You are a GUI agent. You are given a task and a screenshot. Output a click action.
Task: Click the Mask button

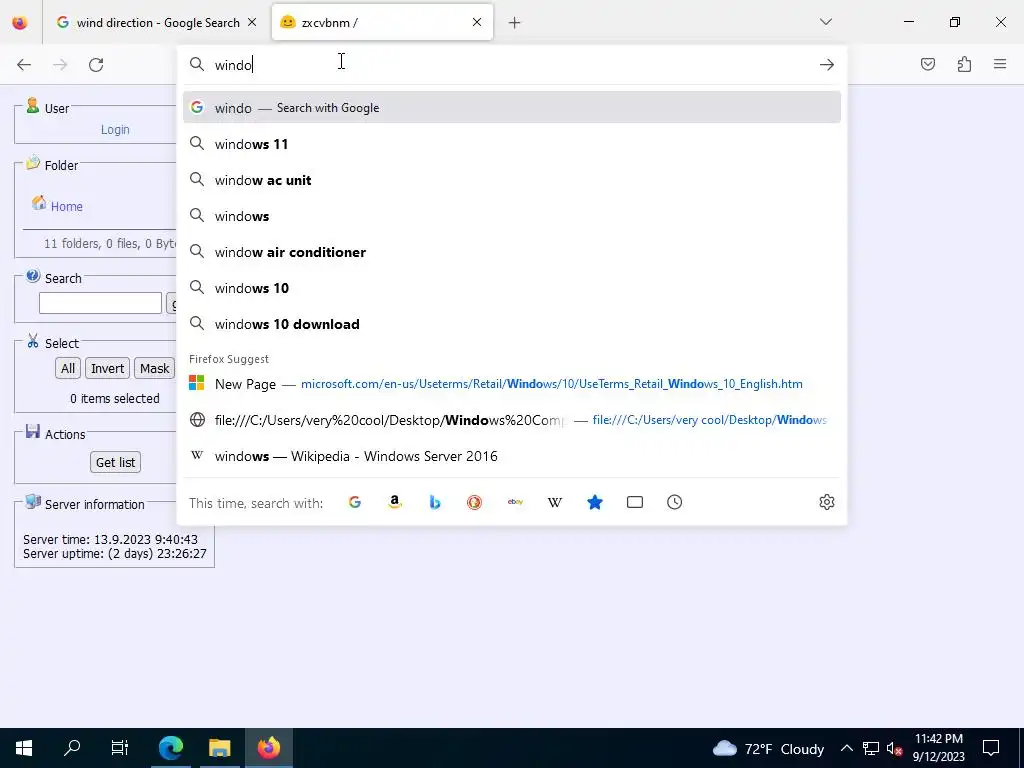click(154, 368)
